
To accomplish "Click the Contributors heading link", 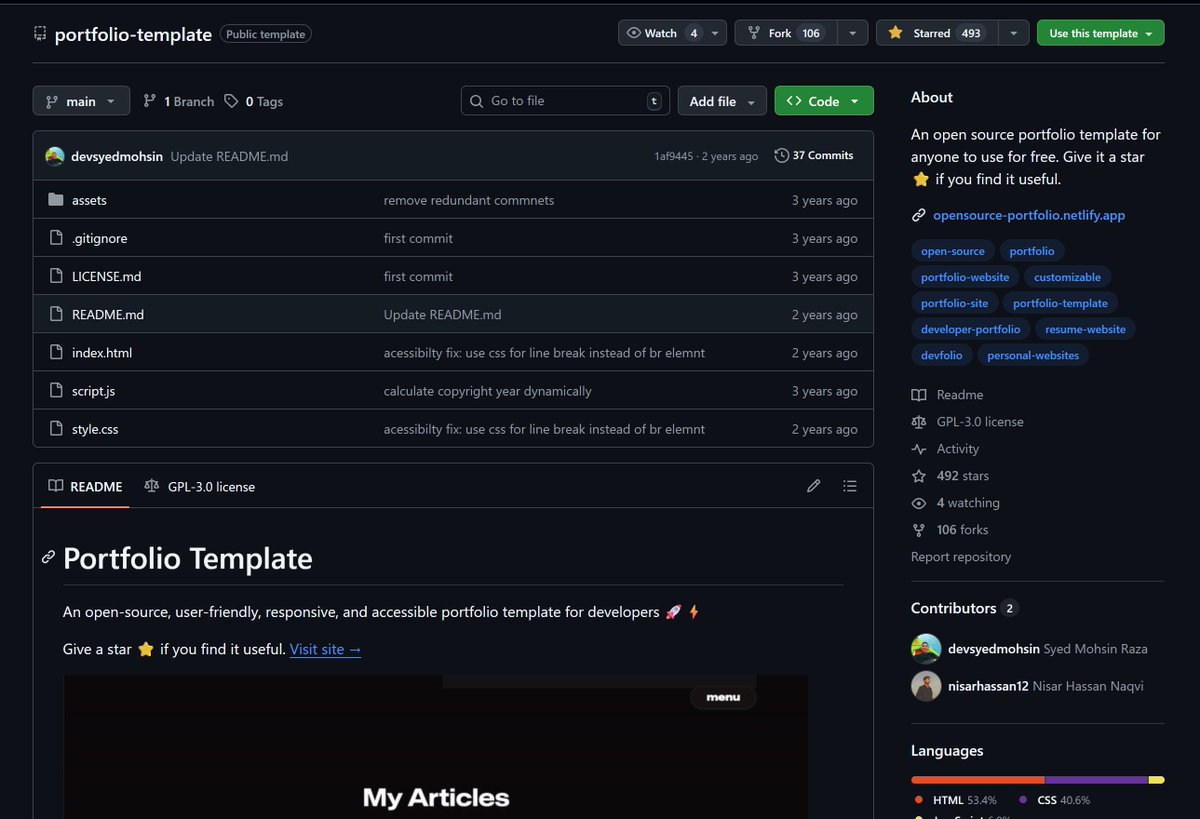I will pos(964,608).
